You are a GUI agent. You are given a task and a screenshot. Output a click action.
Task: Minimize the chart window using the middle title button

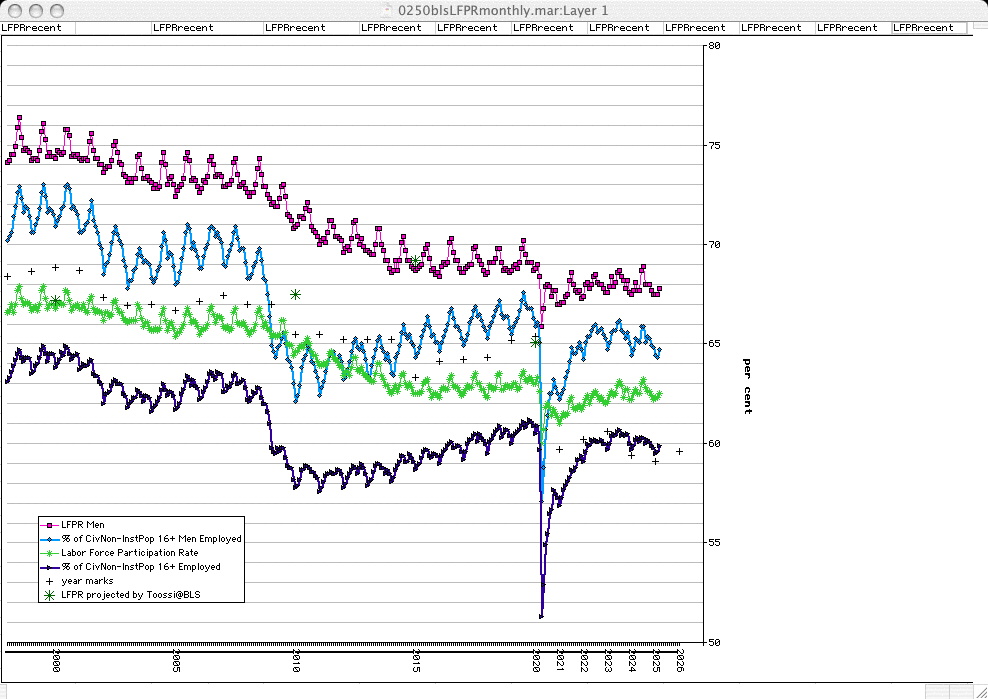click(x=37, y=11)
